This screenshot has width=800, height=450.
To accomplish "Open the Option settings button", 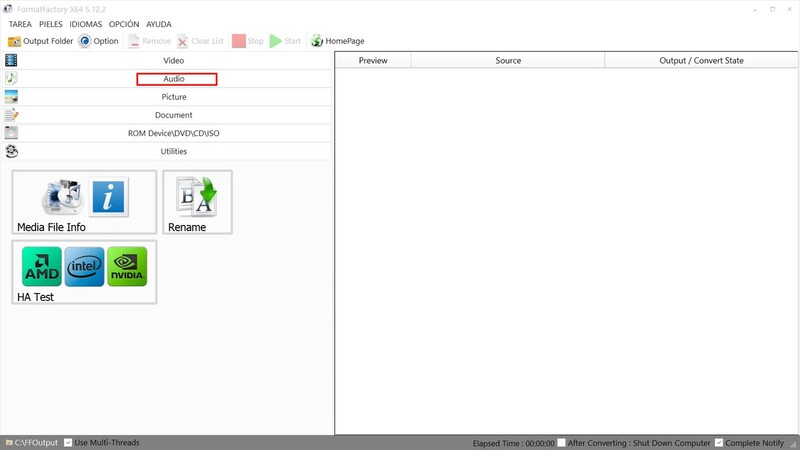I will coord(98,41).
